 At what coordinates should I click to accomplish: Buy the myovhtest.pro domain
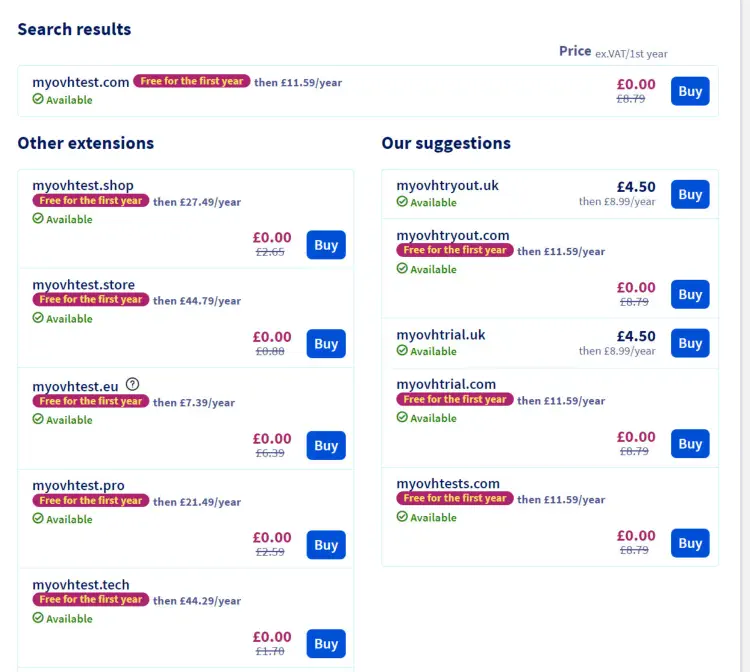(x=326, y=544)
